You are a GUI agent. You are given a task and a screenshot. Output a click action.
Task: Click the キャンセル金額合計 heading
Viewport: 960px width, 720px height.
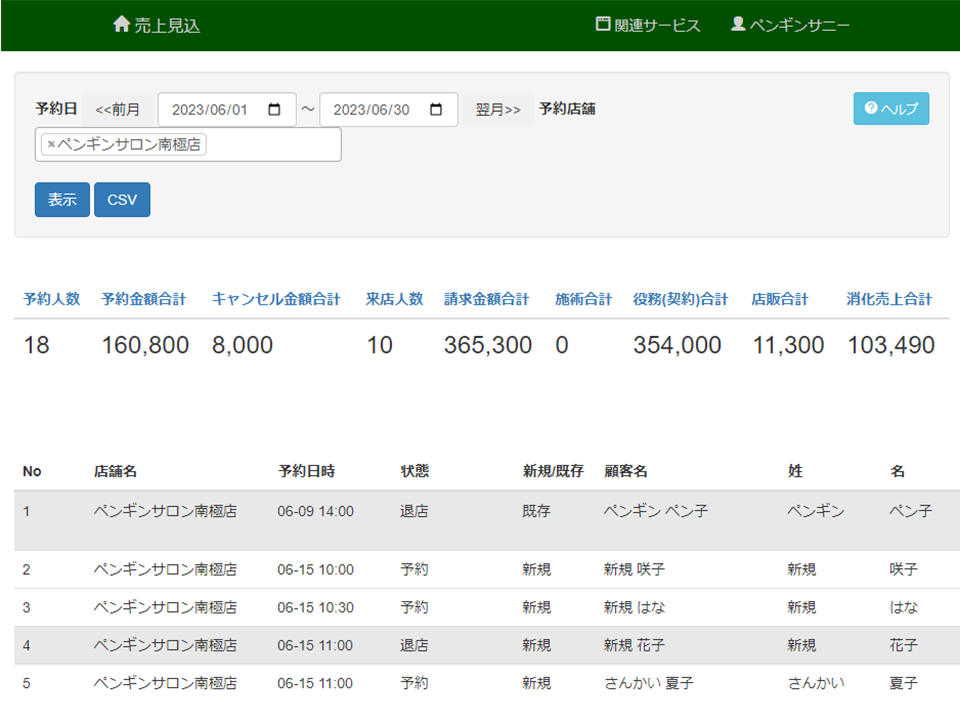276,299
